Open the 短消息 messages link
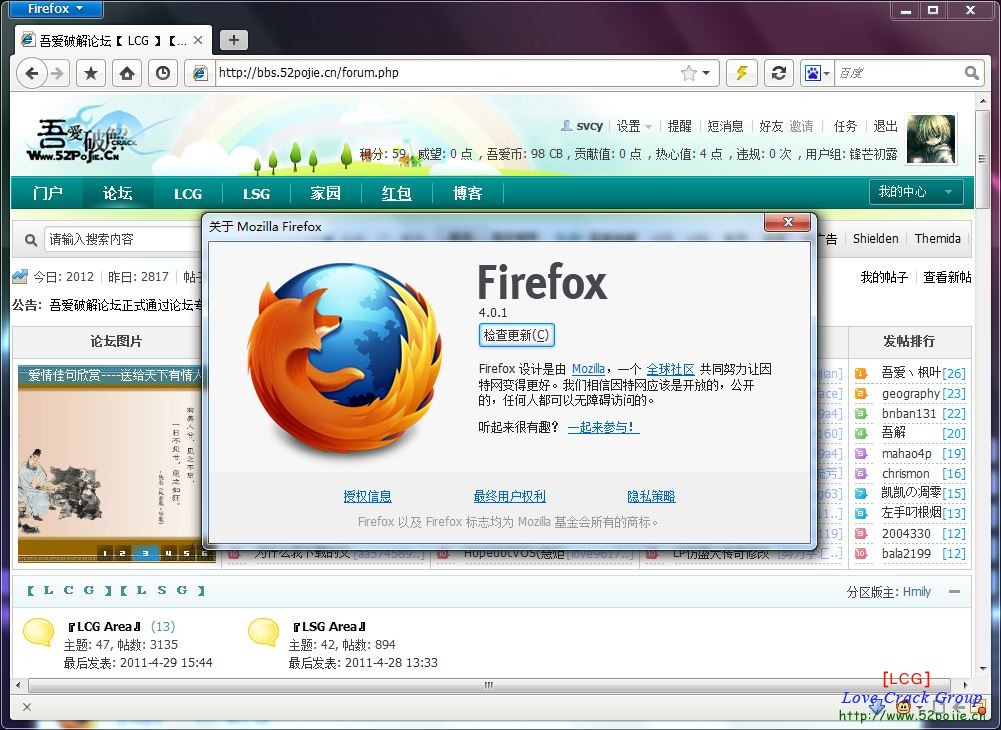 coord(725,126)
